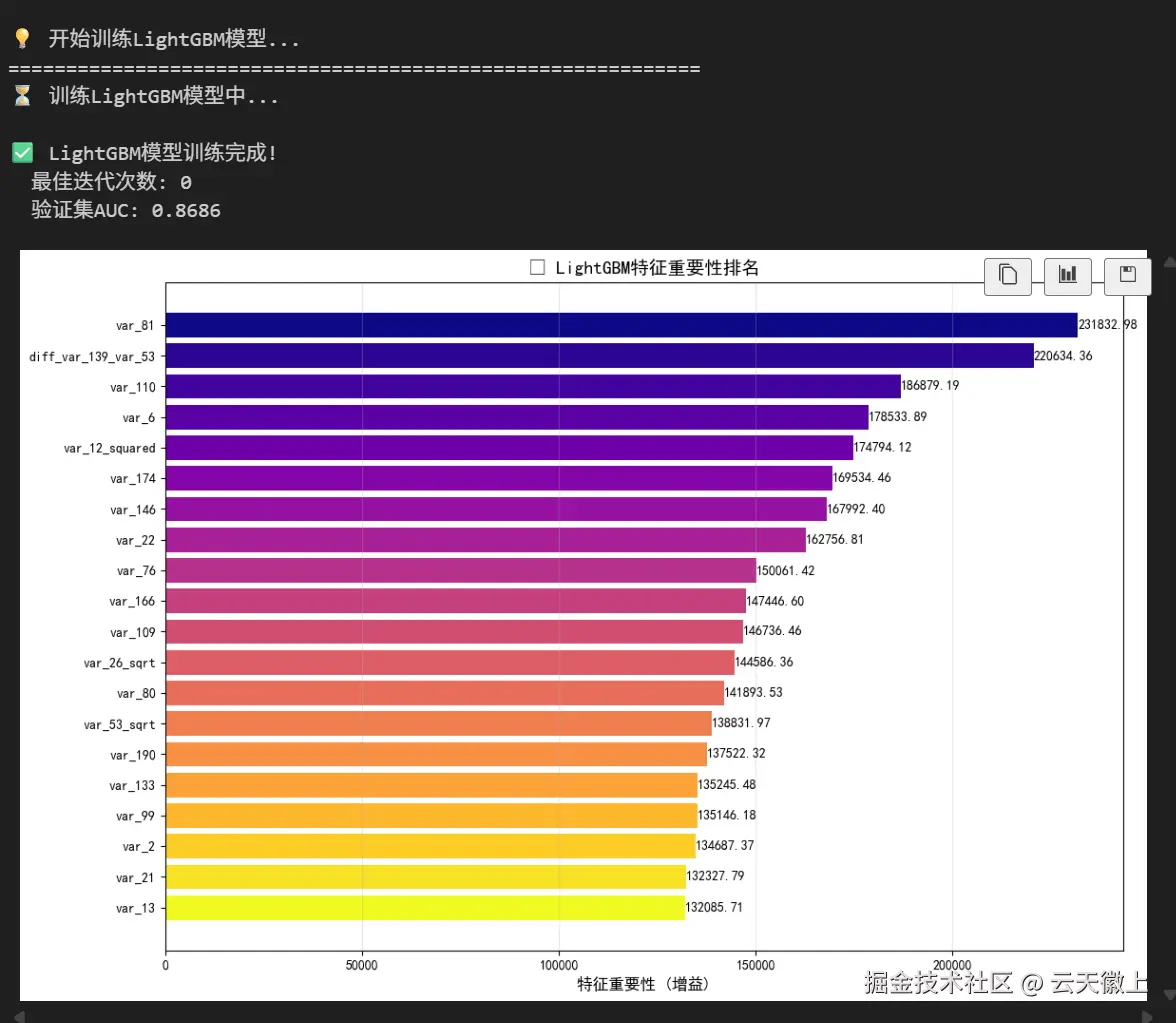This screenshot has height=1023, width=1176.
Task: Click the value label 150061.42
Action: [785, 571]
